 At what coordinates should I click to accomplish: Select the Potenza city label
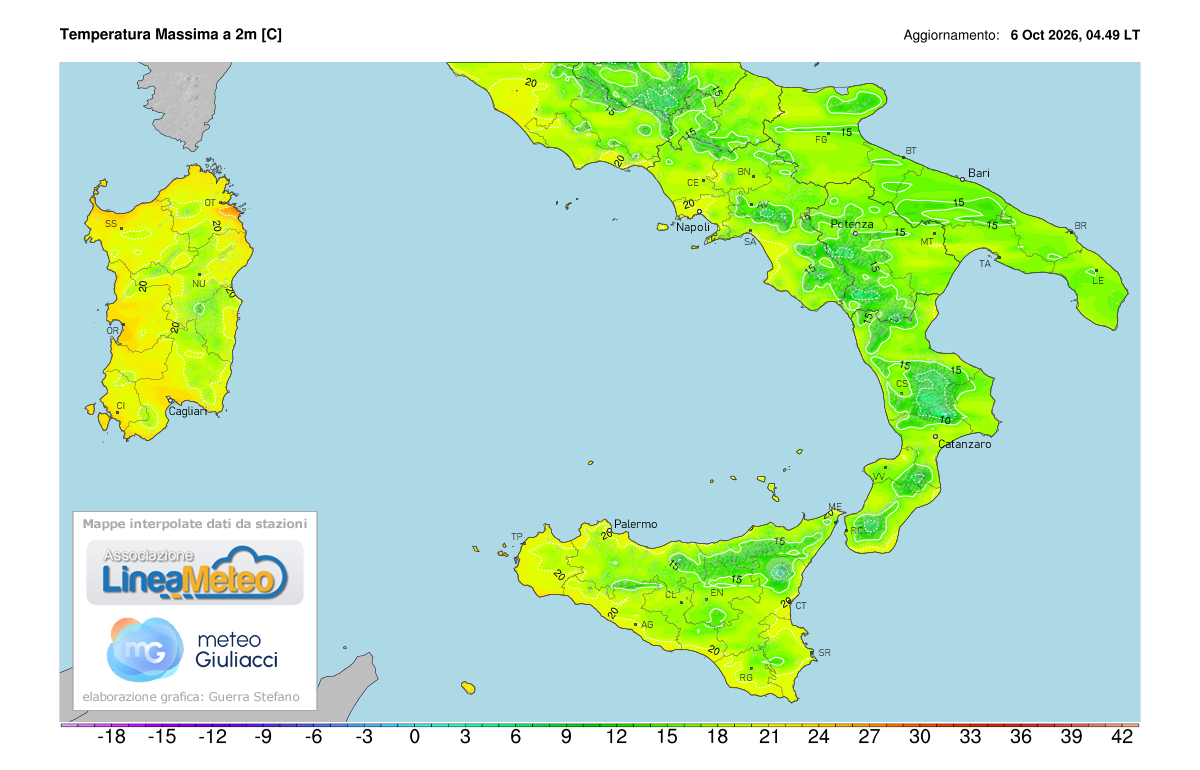point(852,224)
